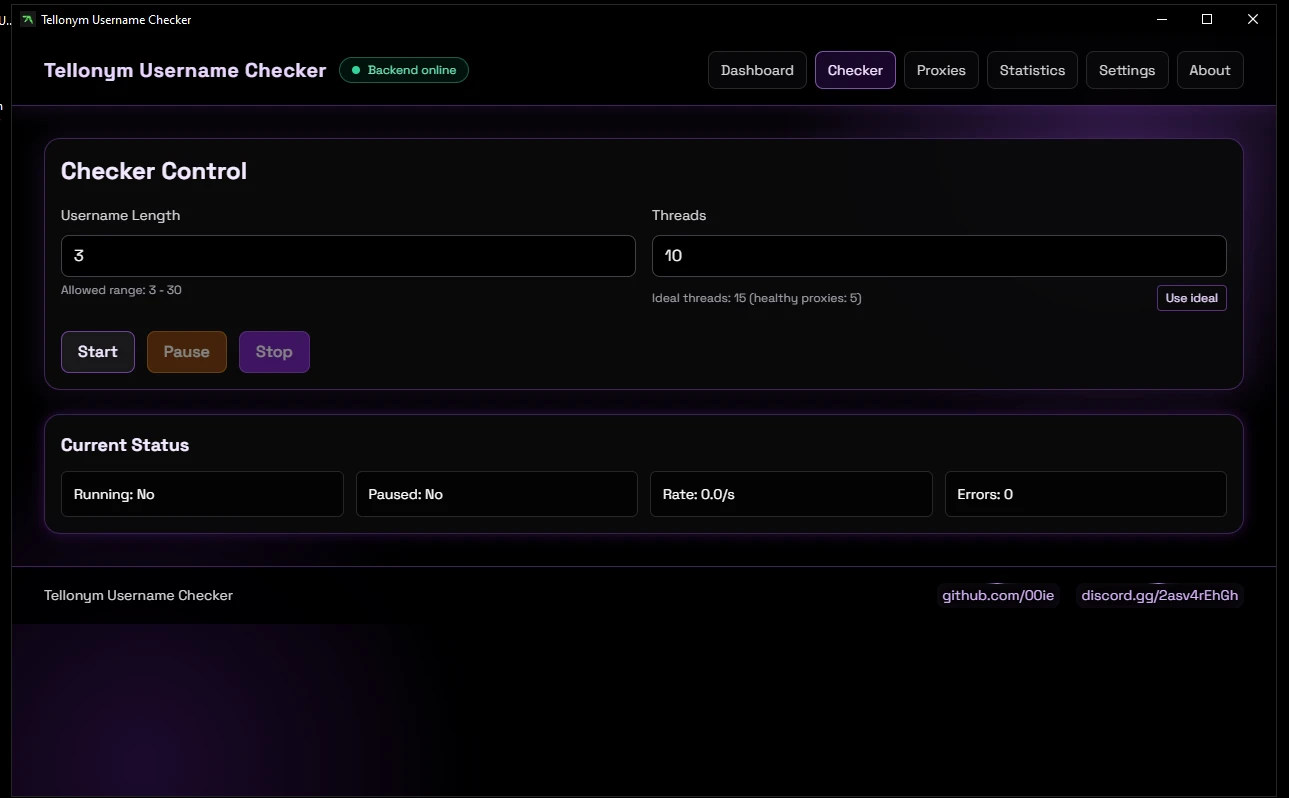This screenshot has width=1289, height=798.
Task: Go to the Proxies tab
Action: coord(941,70)
